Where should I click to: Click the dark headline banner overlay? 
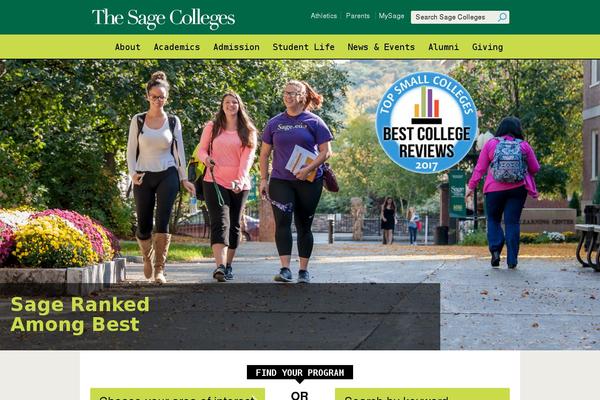tap(220, 316)
